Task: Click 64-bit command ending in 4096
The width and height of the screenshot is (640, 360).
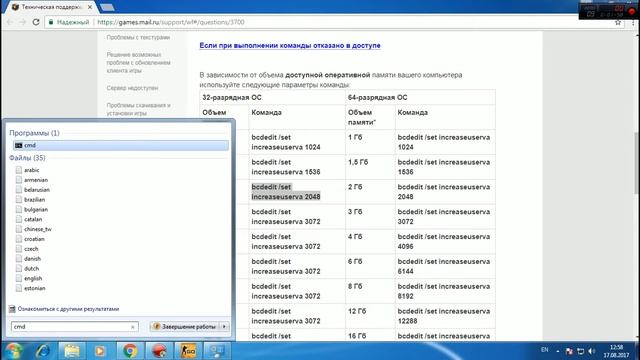Action: (444, 242)
